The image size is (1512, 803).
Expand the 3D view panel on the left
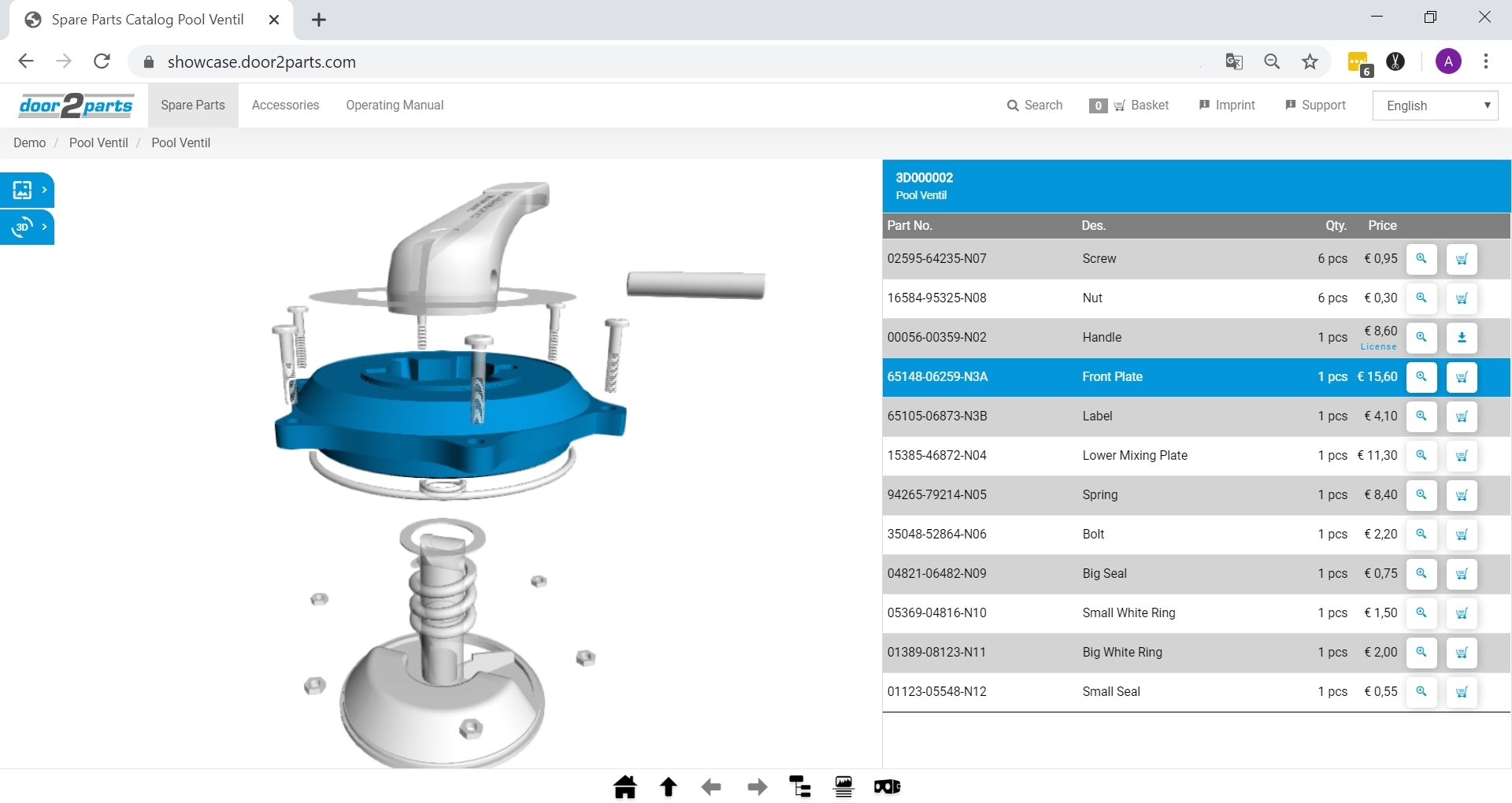28,227
